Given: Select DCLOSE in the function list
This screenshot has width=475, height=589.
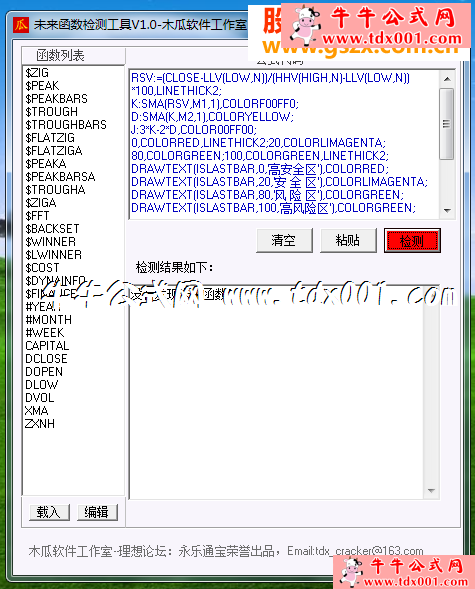Looking at the screenshot, I should 46,359.
